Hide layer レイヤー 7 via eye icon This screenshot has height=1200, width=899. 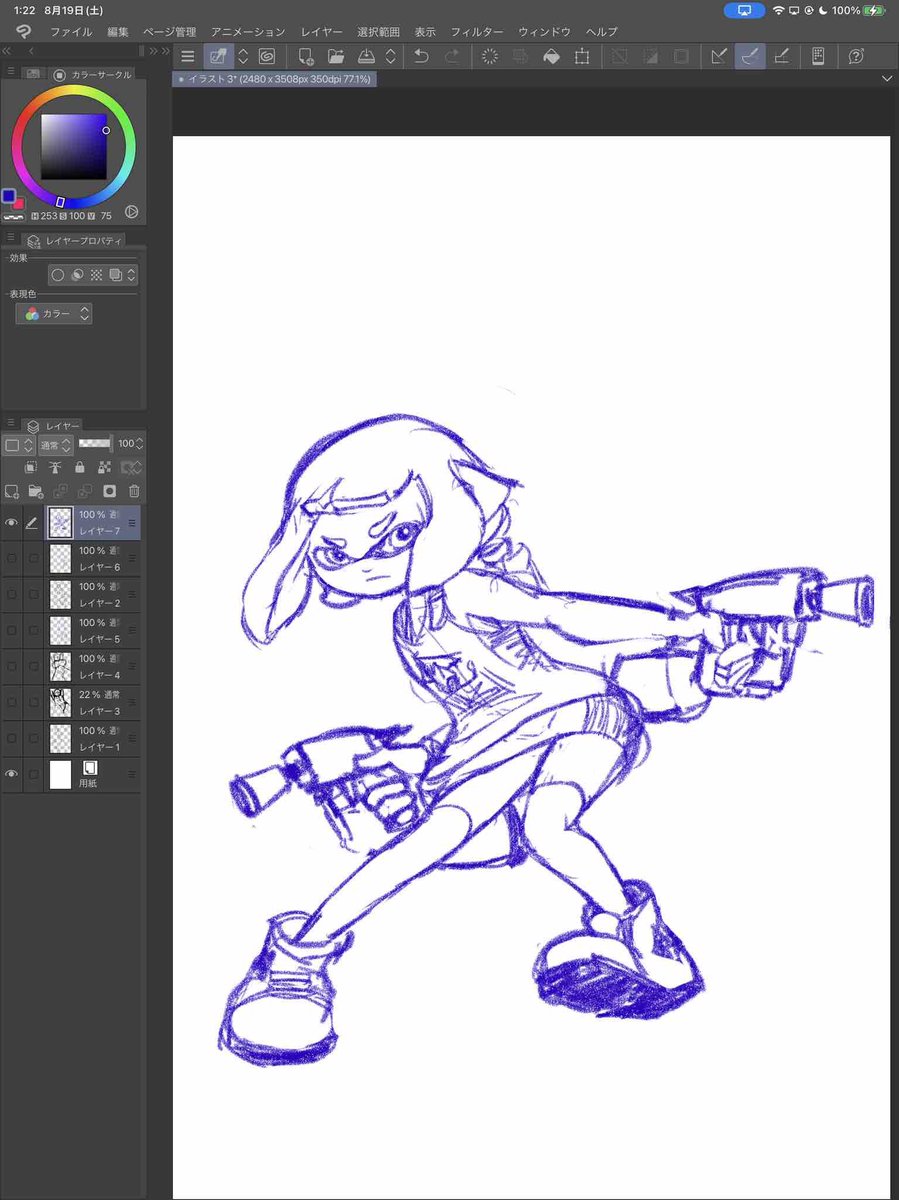tap(12, 522)
